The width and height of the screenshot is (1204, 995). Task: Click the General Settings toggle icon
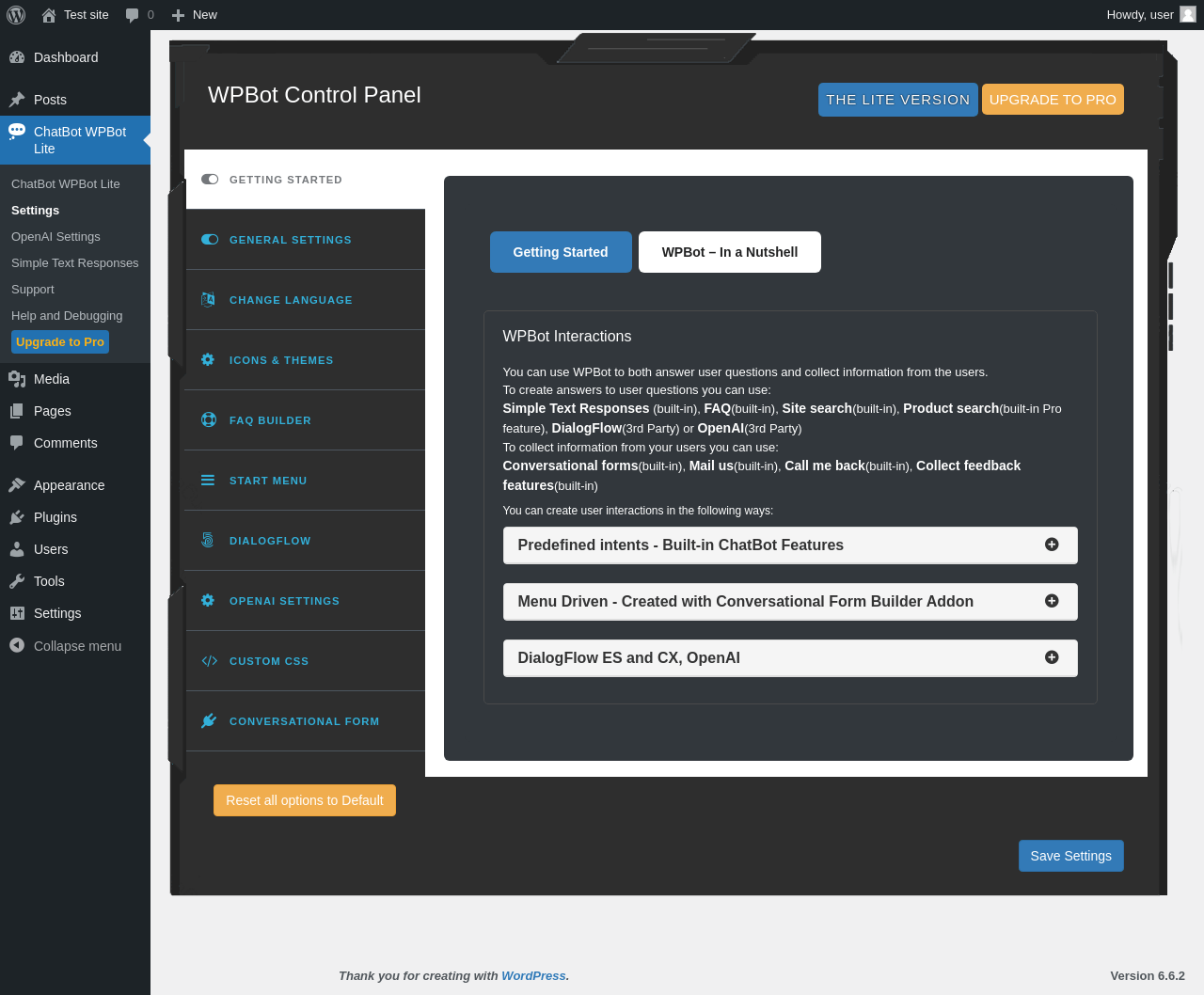(210, 240)
